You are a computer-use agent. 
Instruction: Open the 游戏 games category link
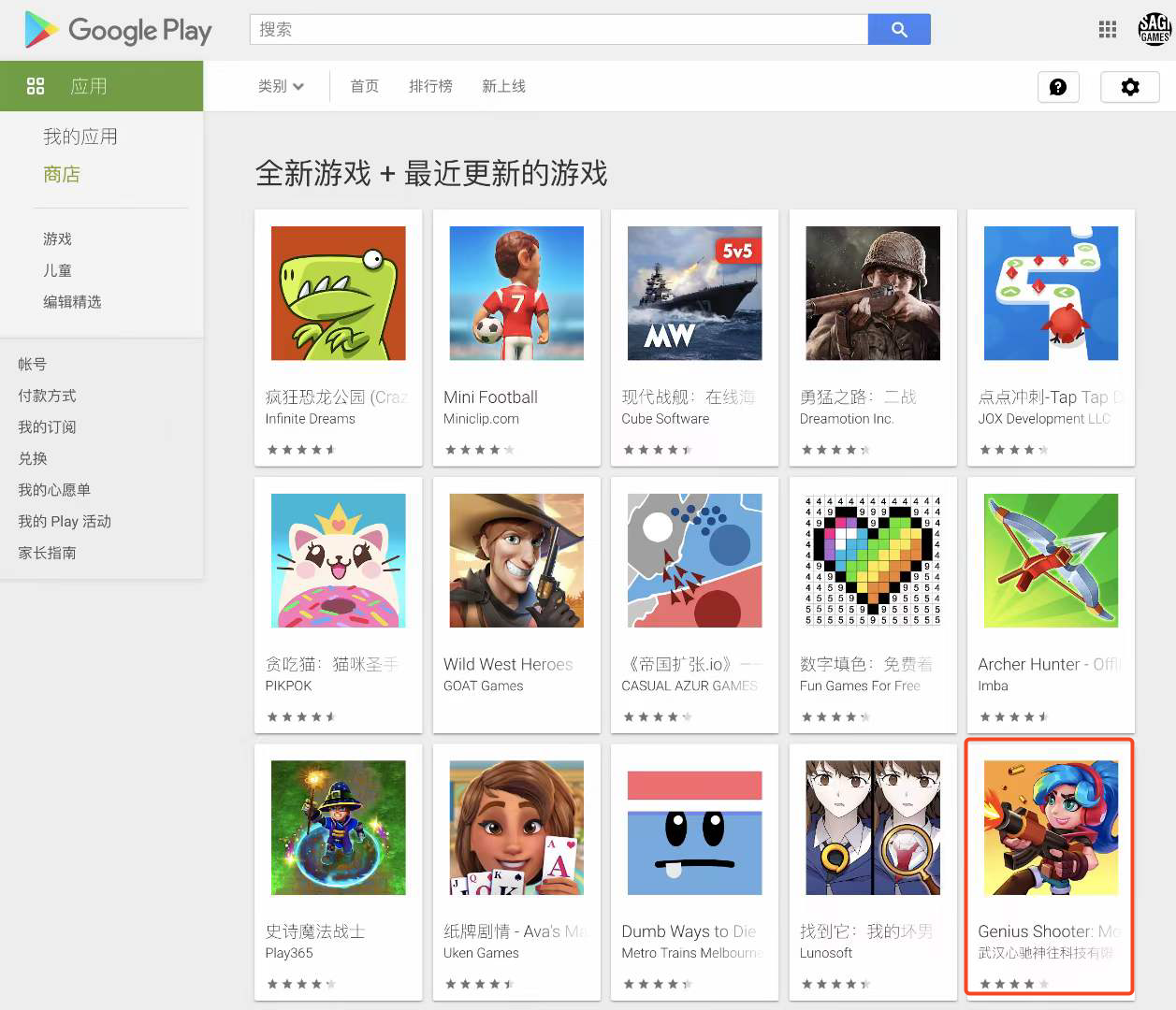[57, 238]
